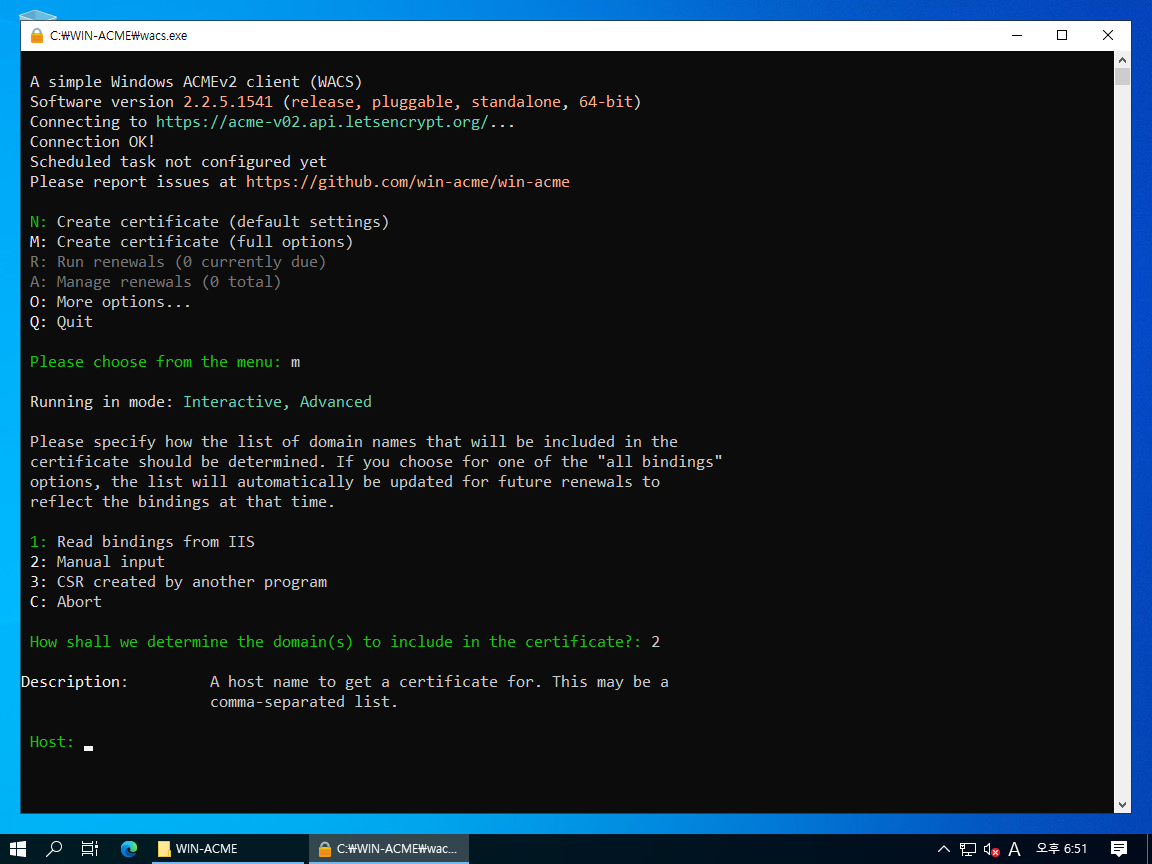Toggle IME input mode indicator 'A'
The width and height of the screenshot is (1152, 864).
pyautogui.click(x=1015, y=849)
